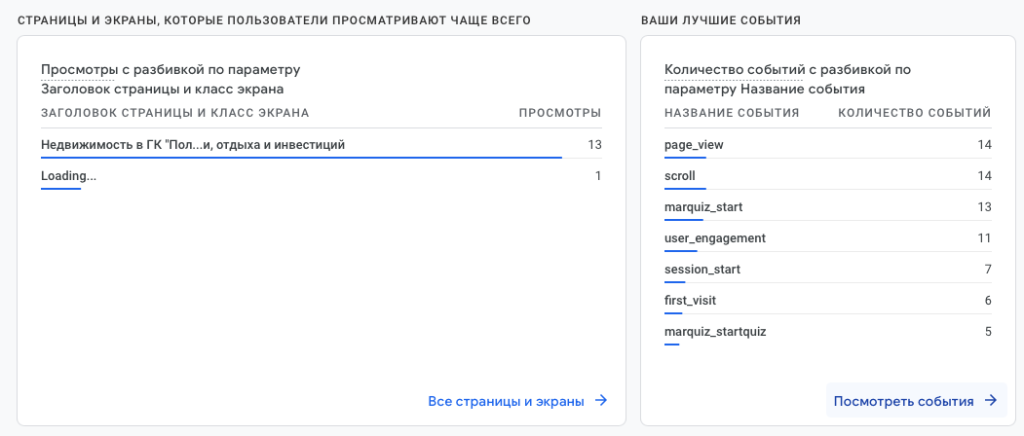Click the first_visit event name
Screen dimensions: 1024x436
tap(690, 300)
